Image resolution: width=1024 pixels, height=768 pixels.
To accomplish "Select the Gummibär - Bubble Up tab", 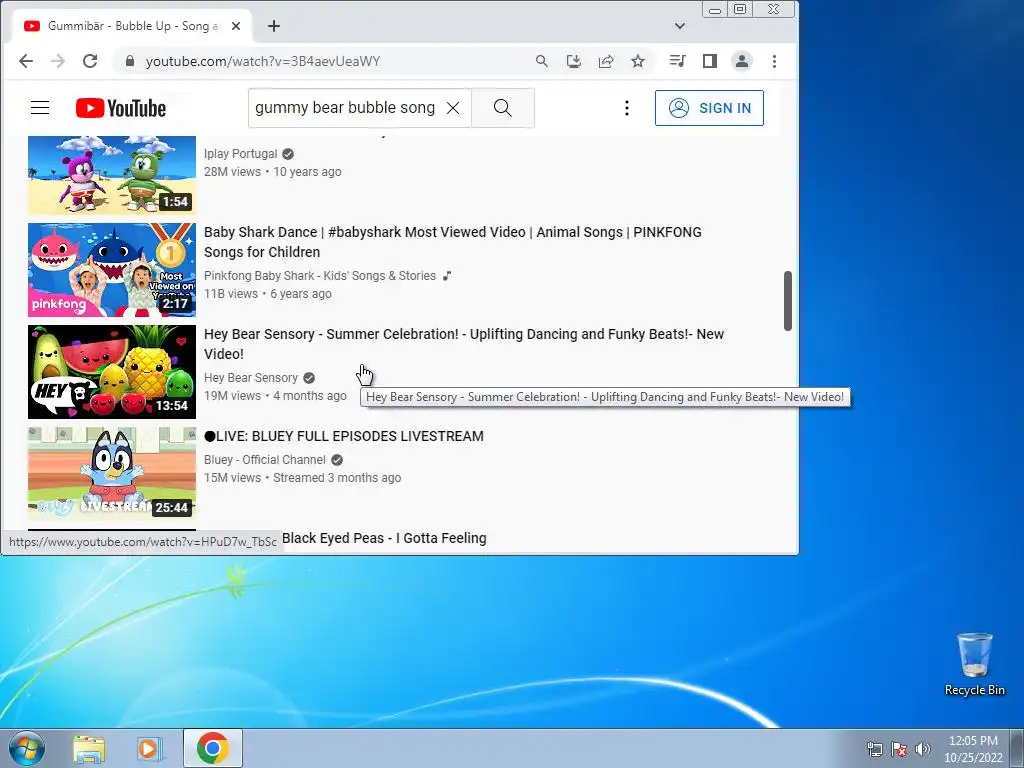I will pyautogui.click(x=133, y=26).
